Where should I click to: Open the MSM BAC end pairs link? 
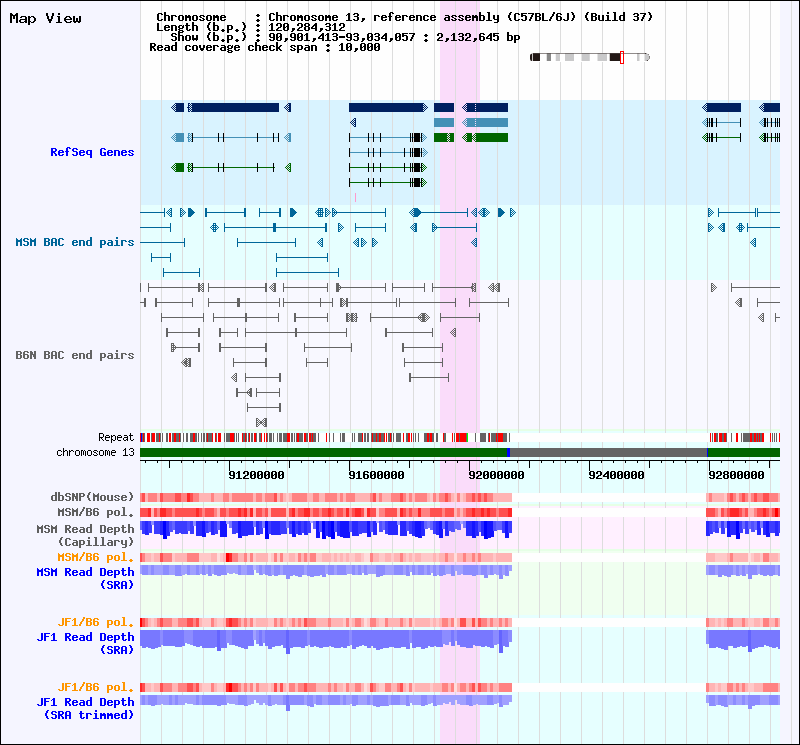(74, 242)
